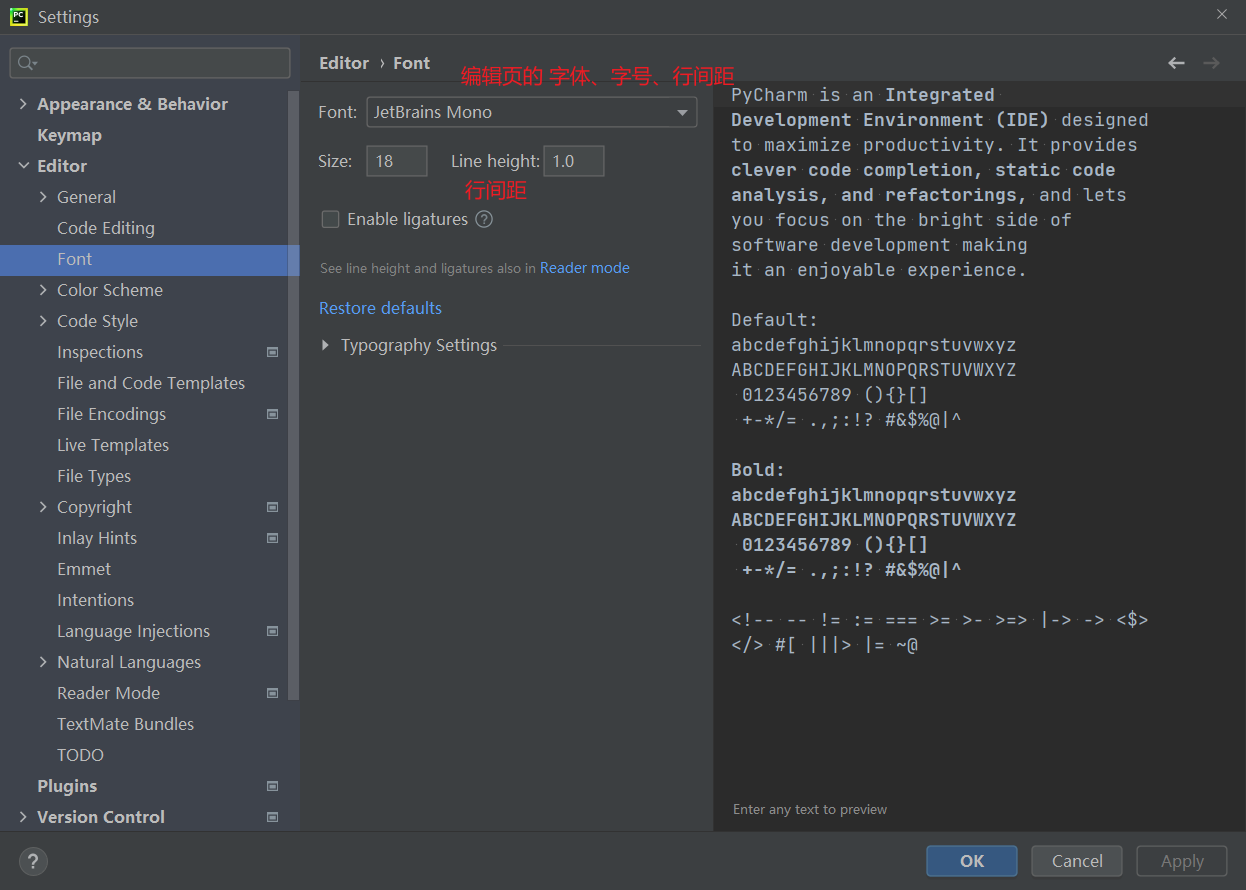
Task: Click the project-level icon beside Copyright
Action: click(x=272, y=507)
